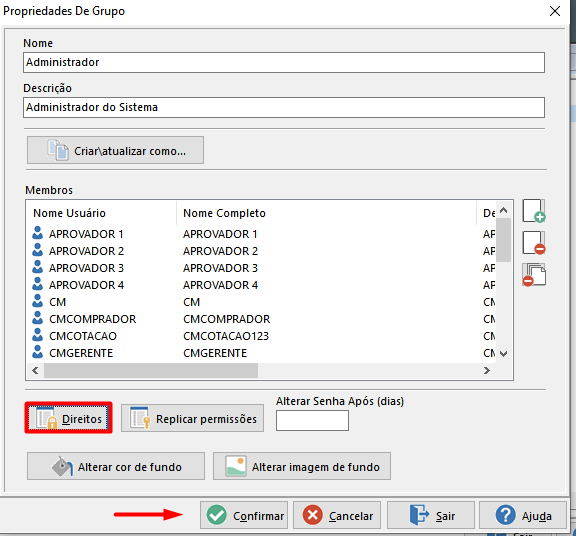Screen dimensions: 576x536
Task: Close the Propriedades De Grupo dialog
Action: [555, 11]
